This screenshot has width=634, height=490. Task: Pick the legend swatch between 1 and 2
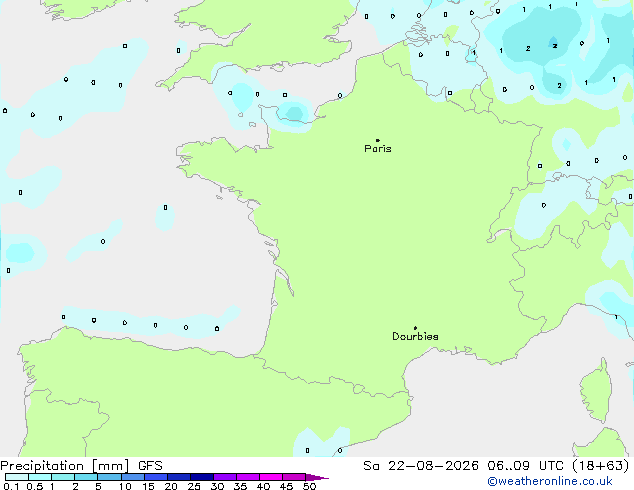[63, 477]
